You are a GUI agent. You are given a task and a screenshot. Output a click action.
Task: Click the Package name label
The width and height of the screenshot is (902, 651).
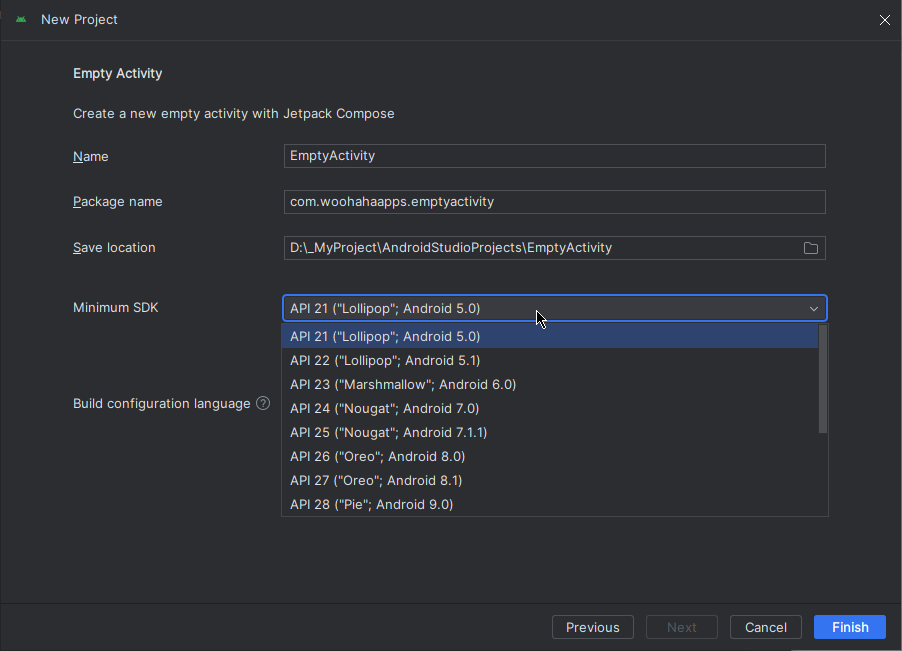point(117,202)
